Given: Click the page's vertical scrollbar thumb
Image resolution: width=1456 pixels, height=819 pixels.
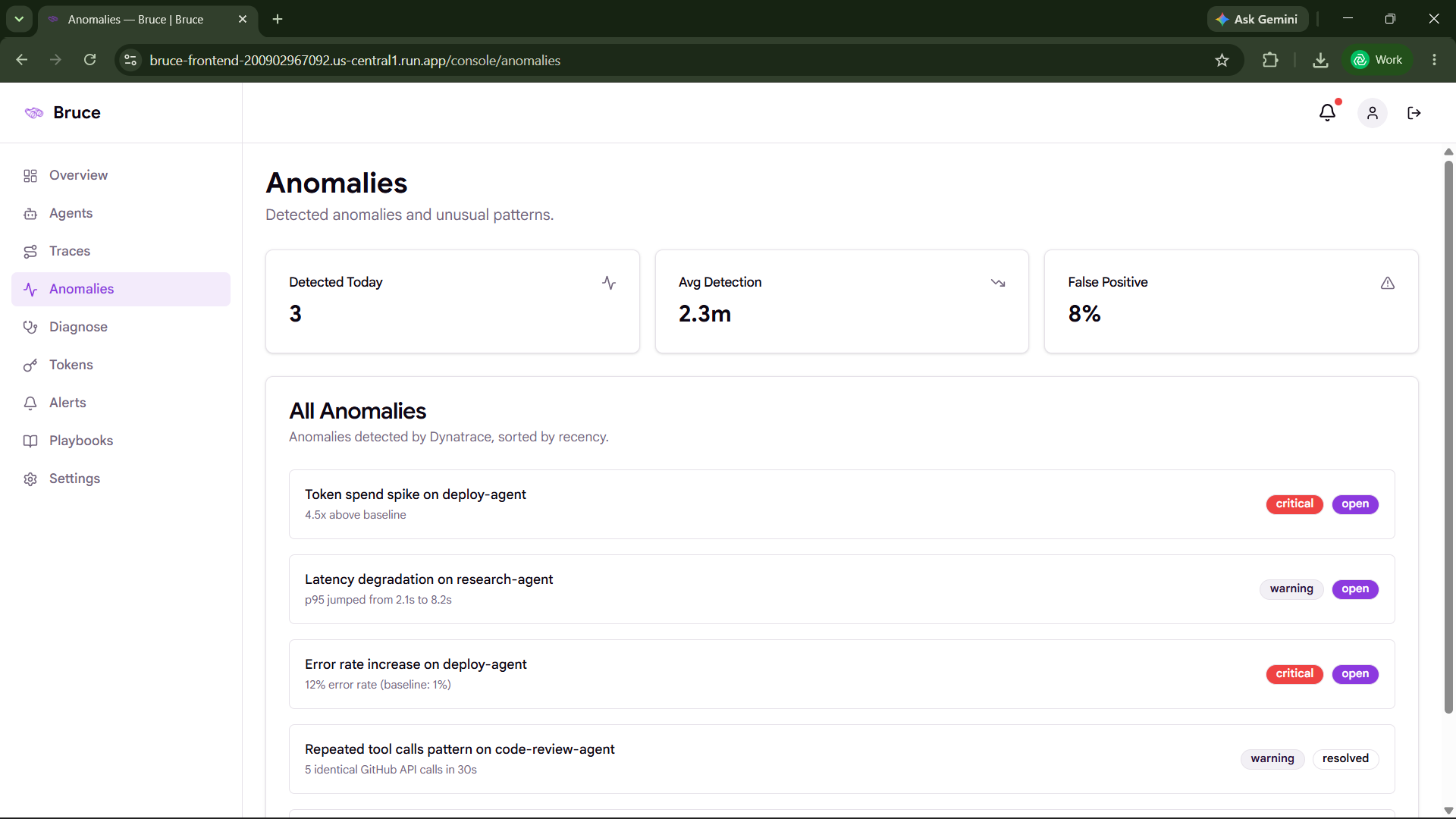Looking at the screenshot, I should (1448, 436).
